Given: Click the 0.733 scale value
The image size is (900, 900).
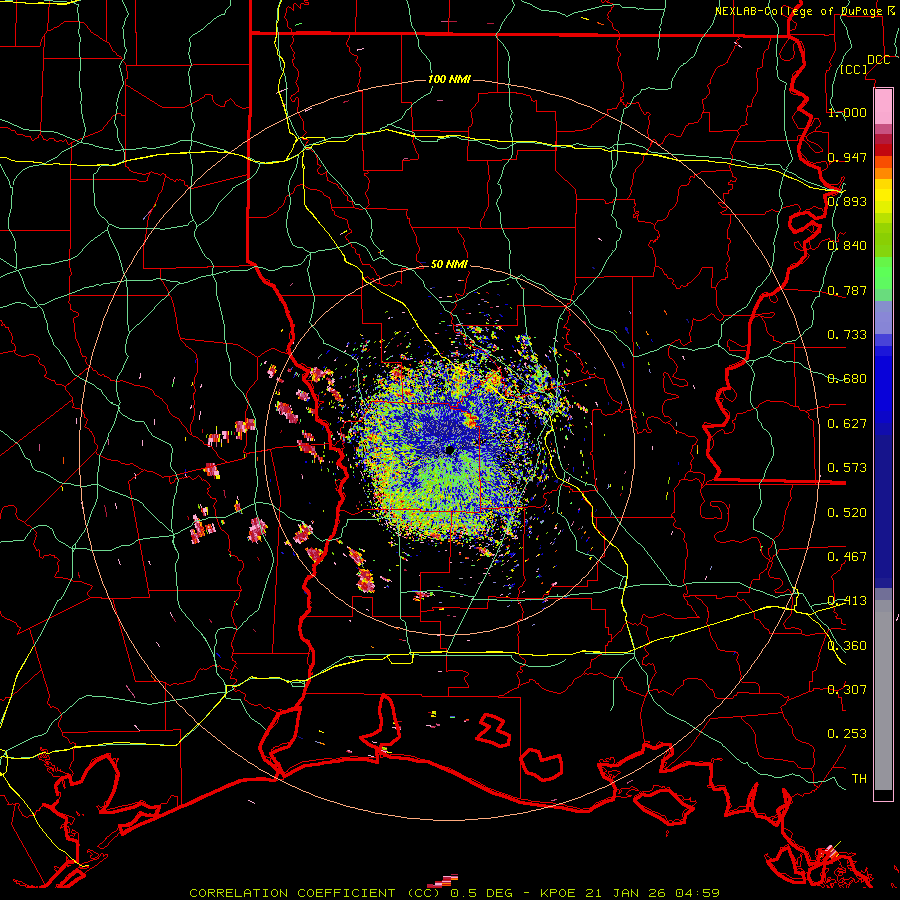Looking at the screenshot, I should pyautogui.click(x=847, y=335).
